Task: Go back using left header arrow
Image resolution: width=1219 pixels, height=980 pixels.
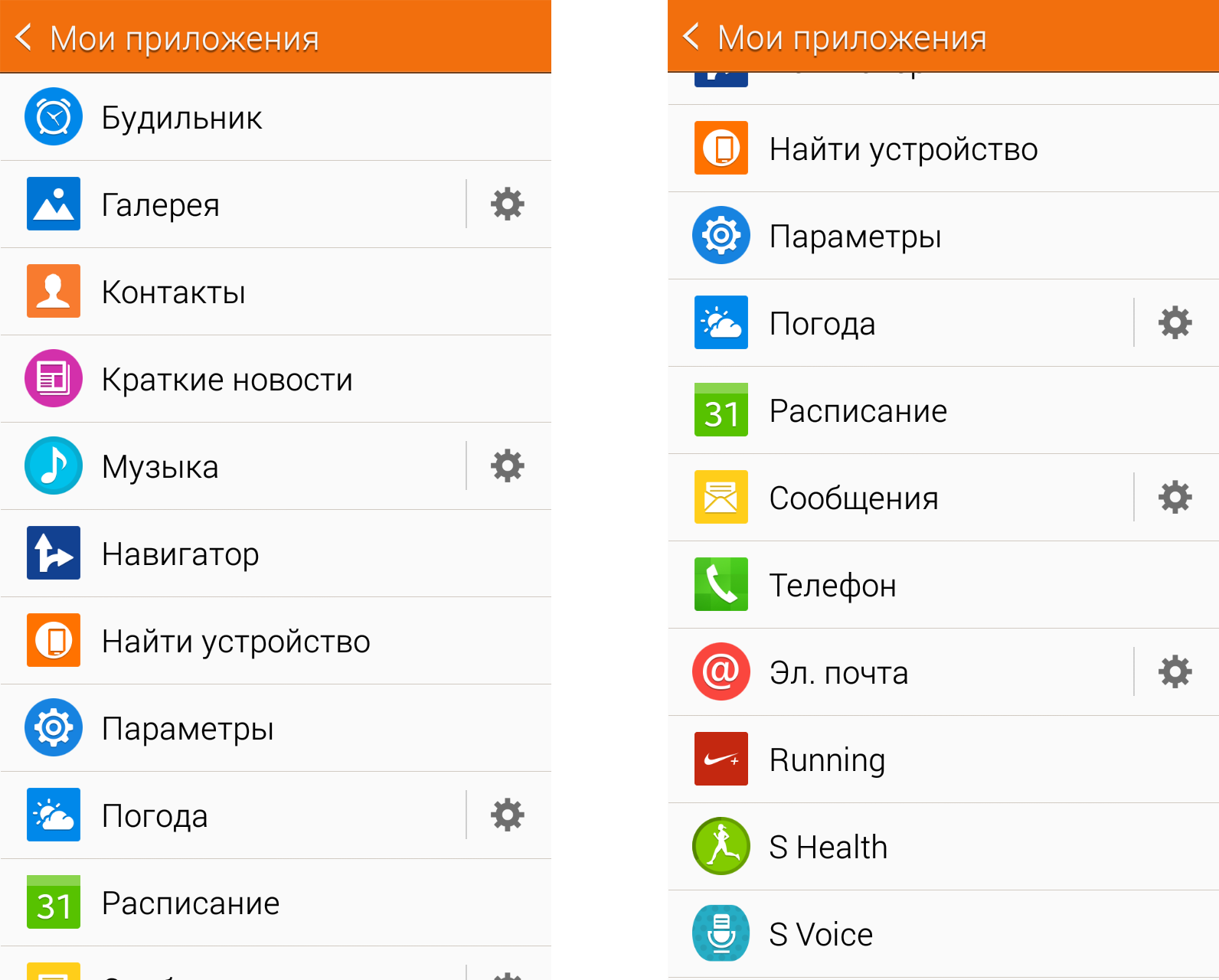Action: [x=24, y=37]
